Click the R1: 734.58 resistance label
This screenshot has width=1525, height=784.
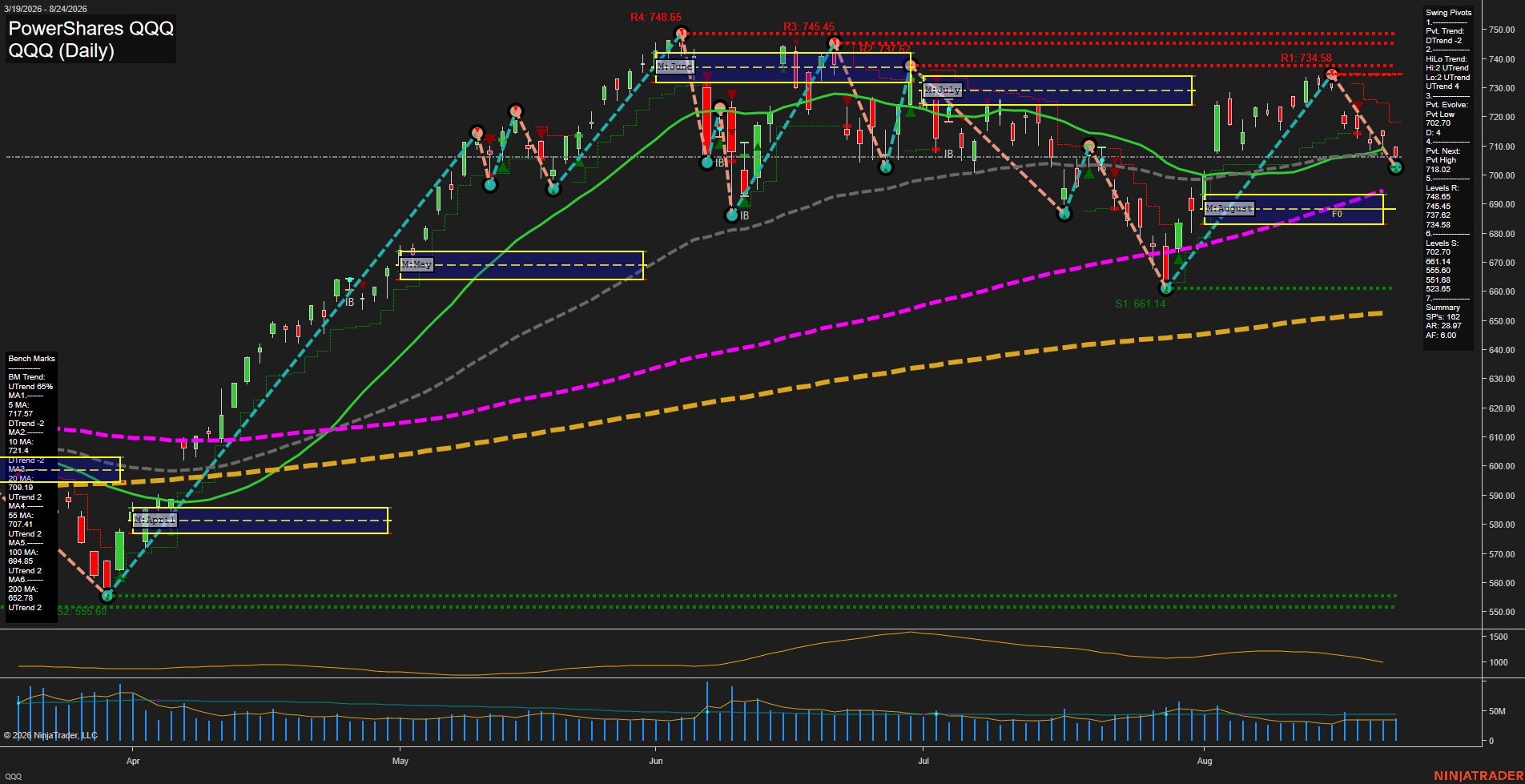pos(1306,58)
